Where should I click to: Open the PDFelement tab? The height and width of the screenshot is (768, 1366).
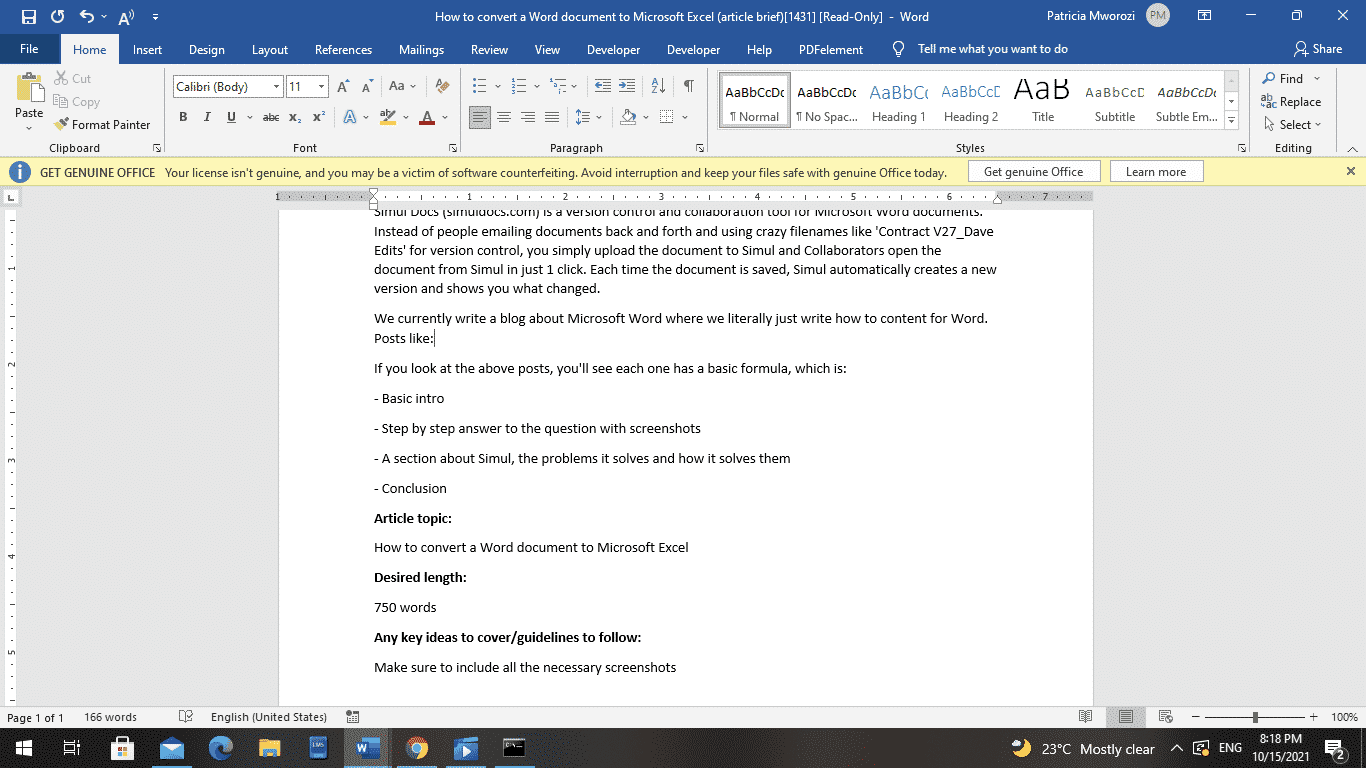coord(831,49)
